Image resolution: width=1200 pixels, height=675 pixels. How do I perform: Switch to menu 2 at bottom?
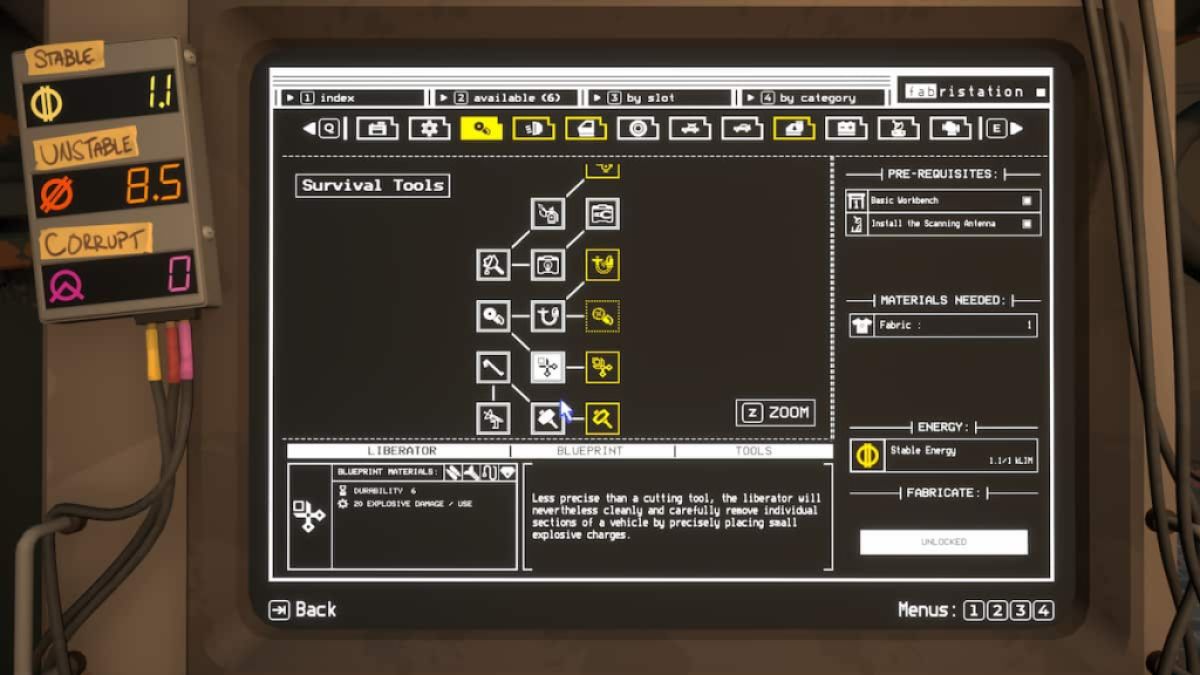(997, 610)
